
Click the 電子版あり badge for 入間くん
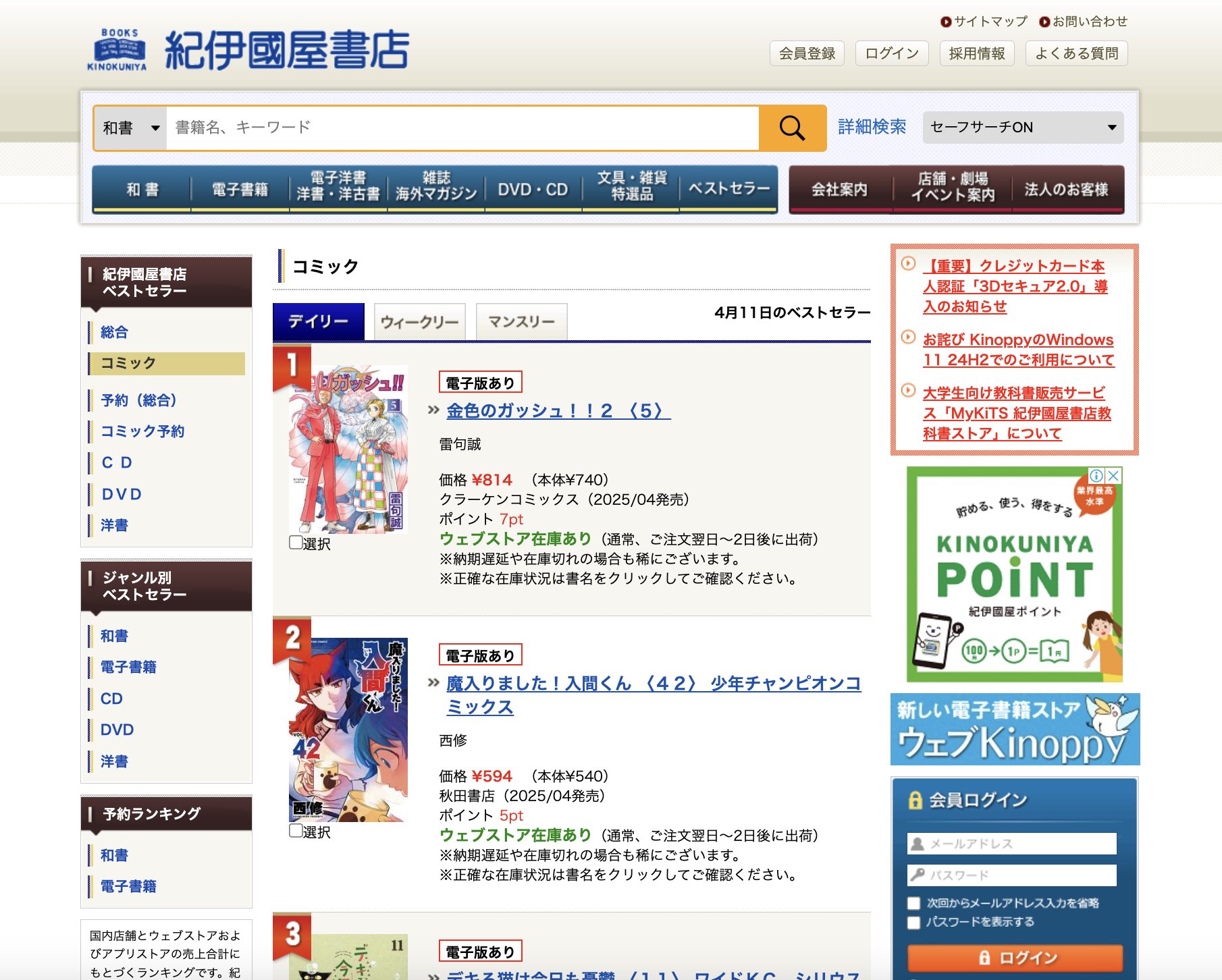click(x=480, y=655)
